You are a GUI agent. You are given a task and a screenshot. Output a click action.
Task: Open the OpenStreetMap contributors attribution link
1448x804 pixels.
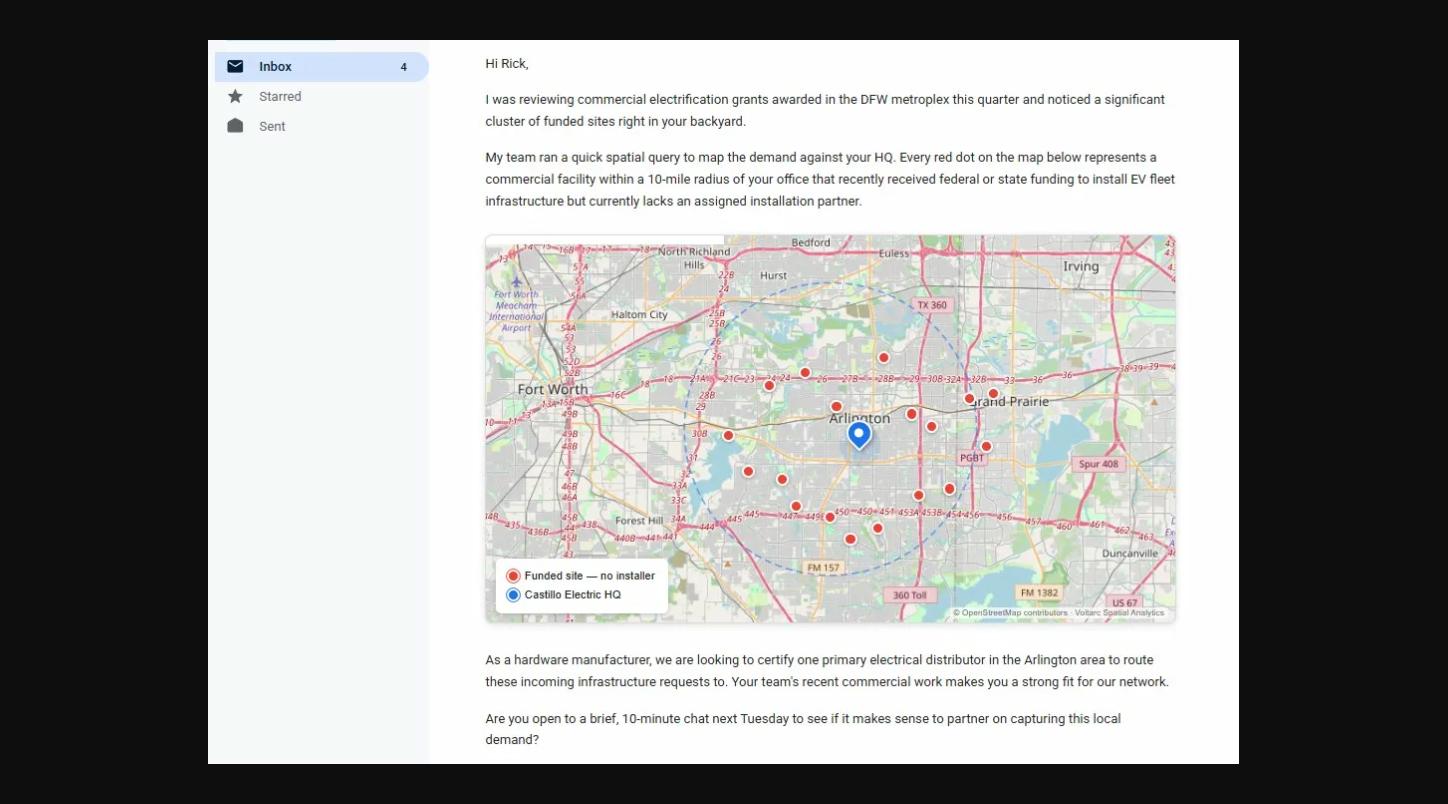[1012, 611]
